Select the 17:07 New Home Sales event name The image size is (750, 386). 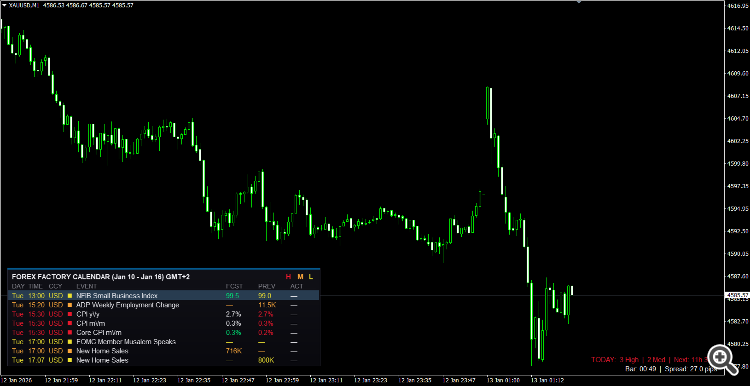(x=102, y=360)
